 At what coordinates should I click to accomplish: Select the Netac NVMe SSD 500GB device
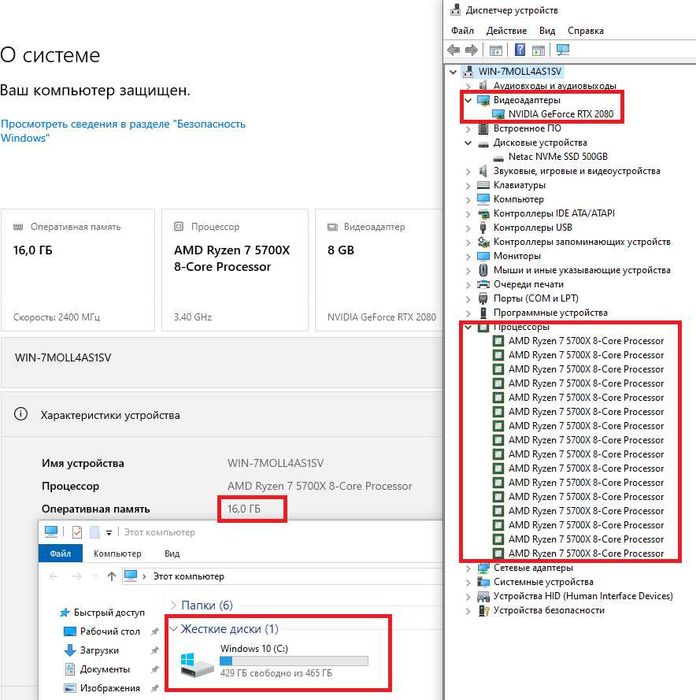point(558,157)
